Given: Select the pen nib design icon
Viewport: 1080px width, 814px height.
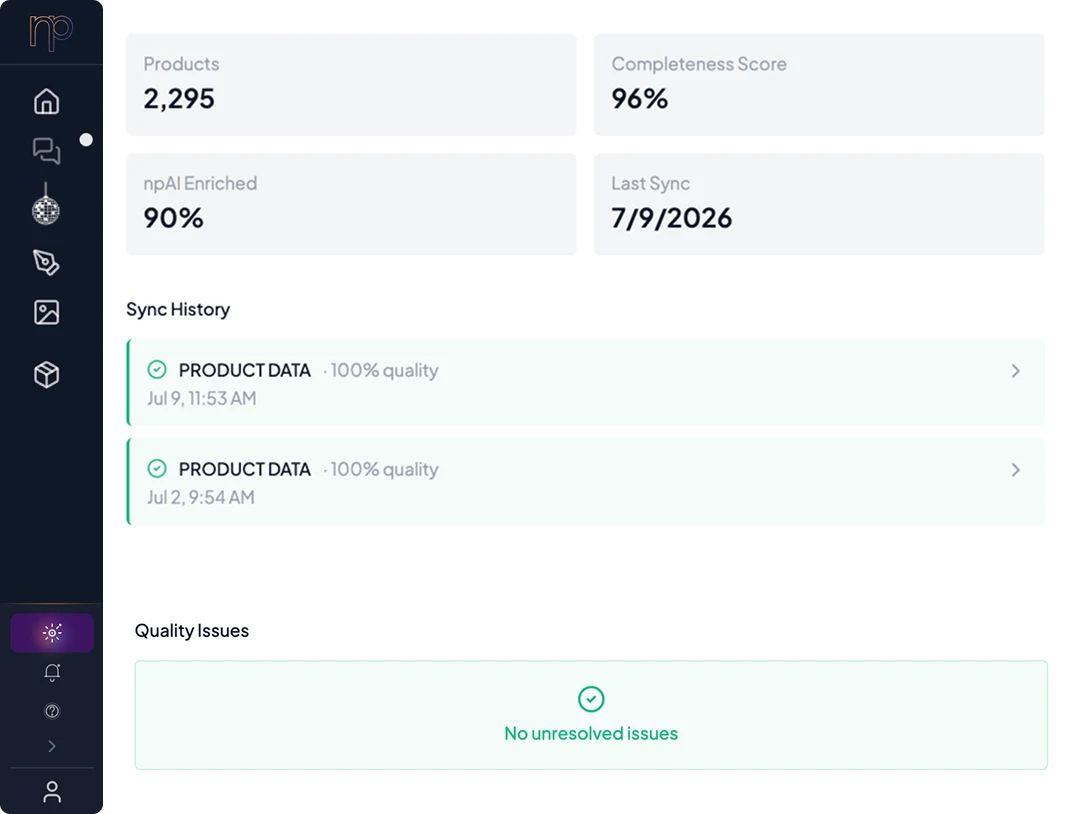Looking at the screenshot, I should [46, 262].
